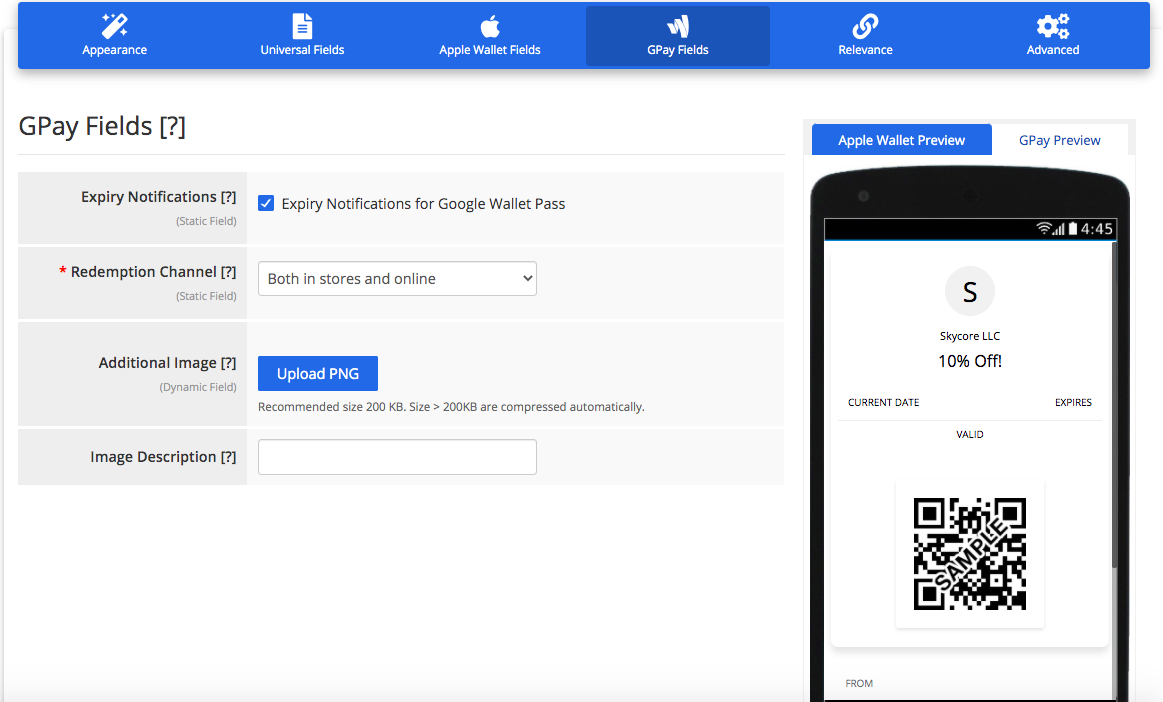Go to Apple Wallet Fields tab label
Screen dimensions: 1163x702
(490, 50)
